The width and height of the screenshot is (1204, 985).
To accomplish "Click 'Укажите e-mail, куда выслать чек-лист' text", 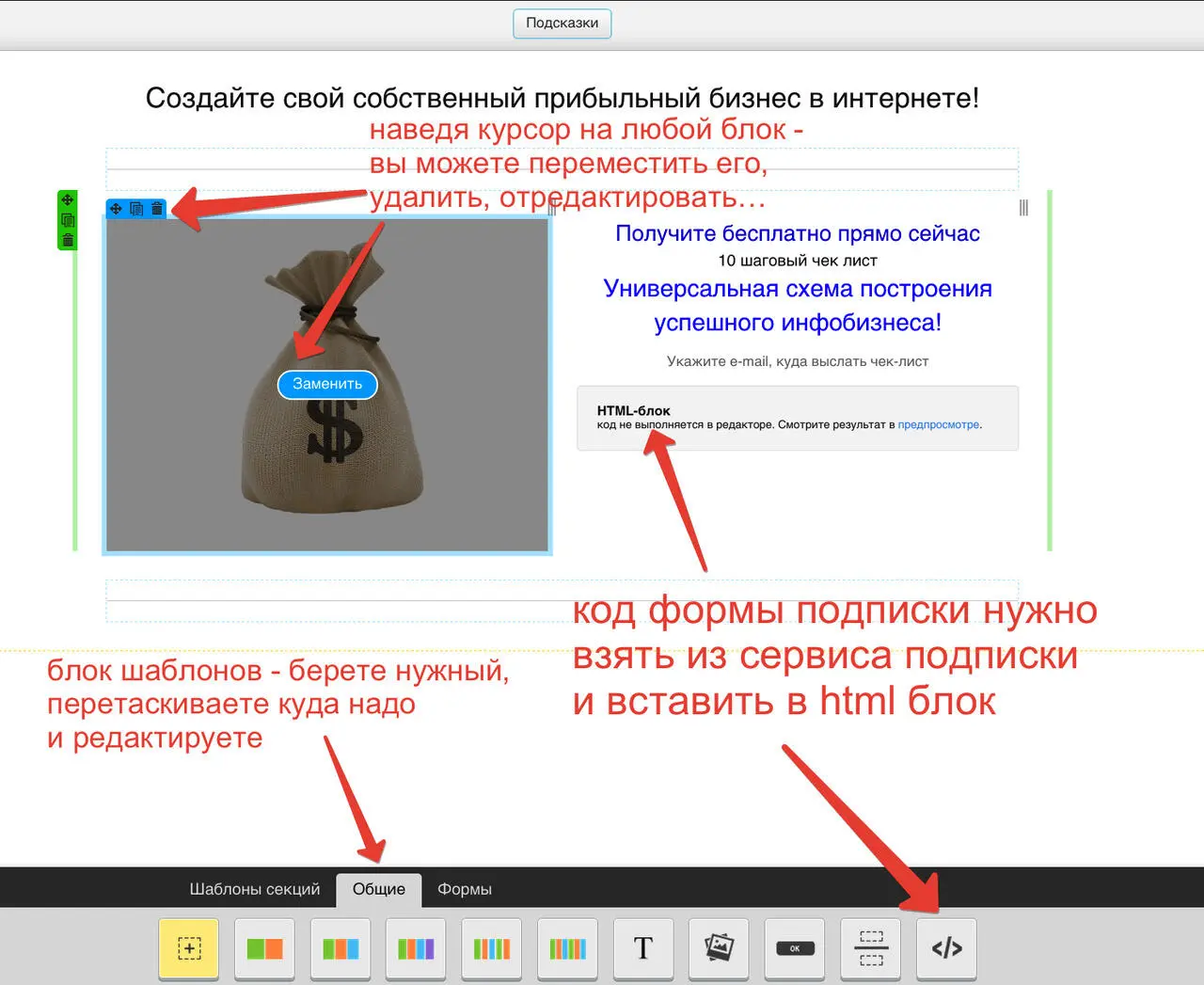I will pos(798,361).
